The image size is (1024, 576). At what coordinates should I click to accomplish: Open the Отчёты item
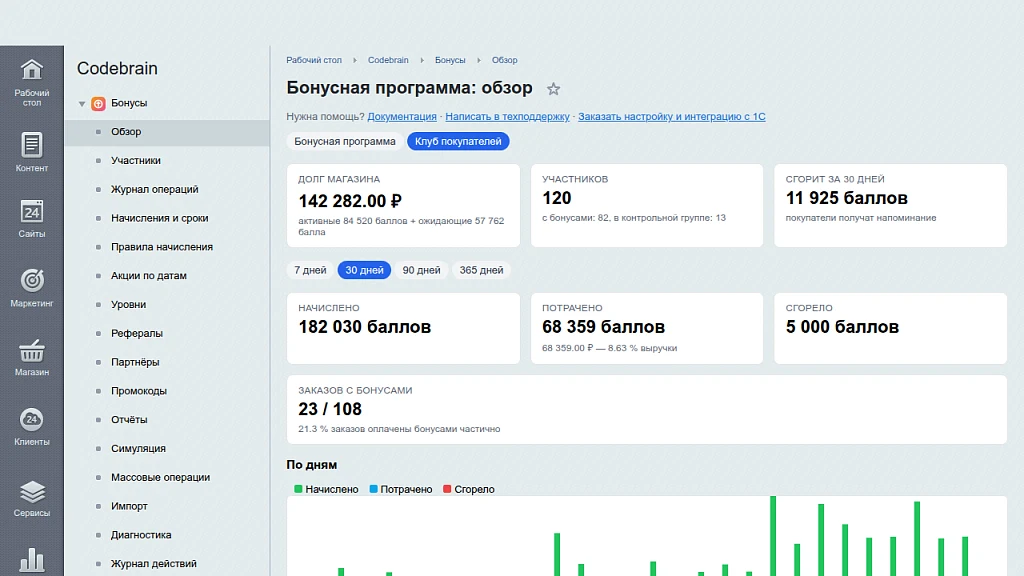tap(129, 419)
